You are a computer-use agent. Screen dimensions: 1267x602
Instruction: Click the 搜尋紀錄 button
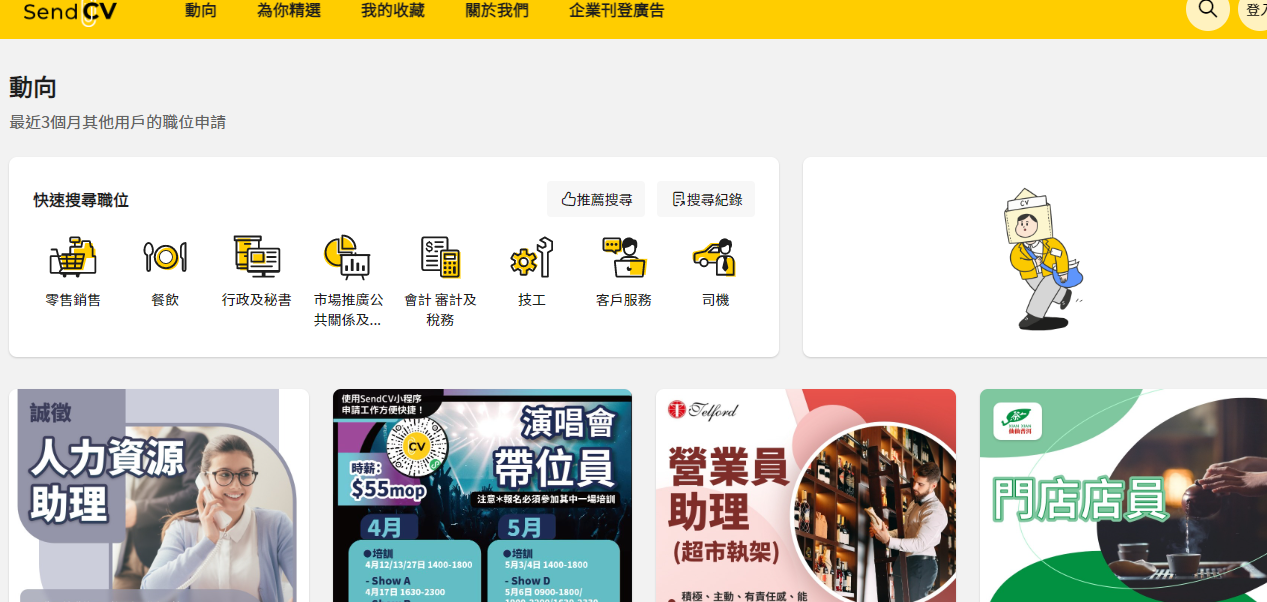coord(706,199)
